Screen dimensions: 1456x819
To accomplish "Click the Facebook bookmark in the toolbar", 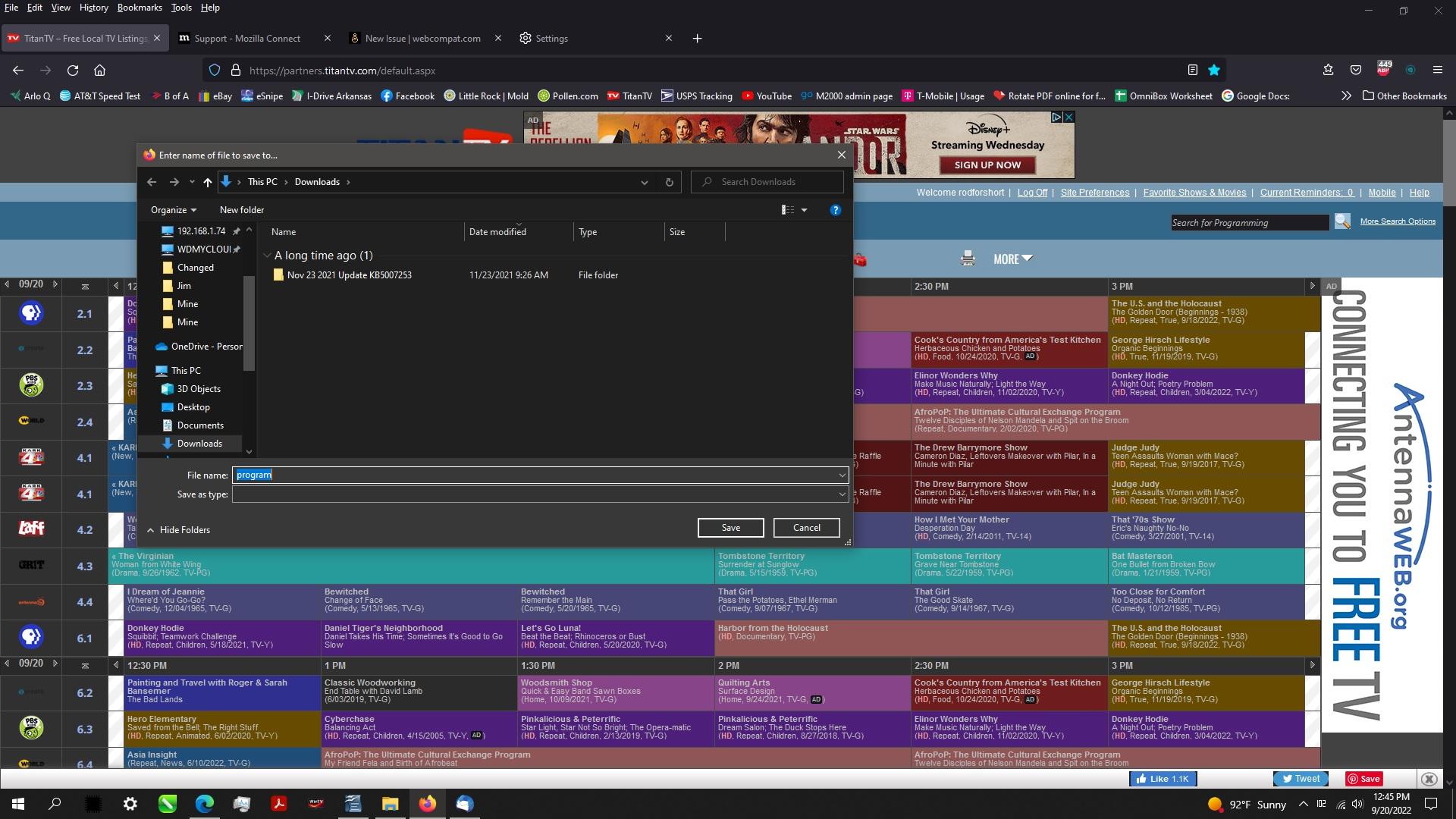I will tap(408, 96).
